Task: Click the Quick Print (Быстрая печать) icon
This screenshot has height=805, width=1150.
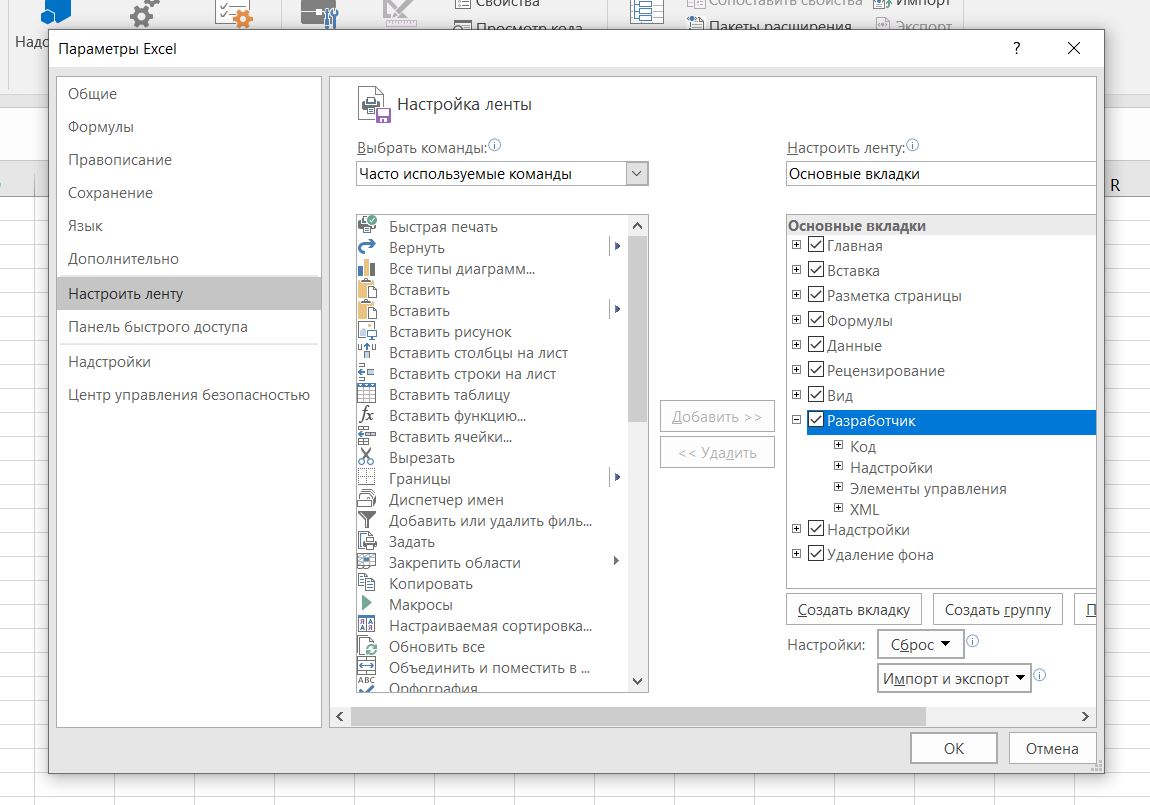Action: [367, 225]
